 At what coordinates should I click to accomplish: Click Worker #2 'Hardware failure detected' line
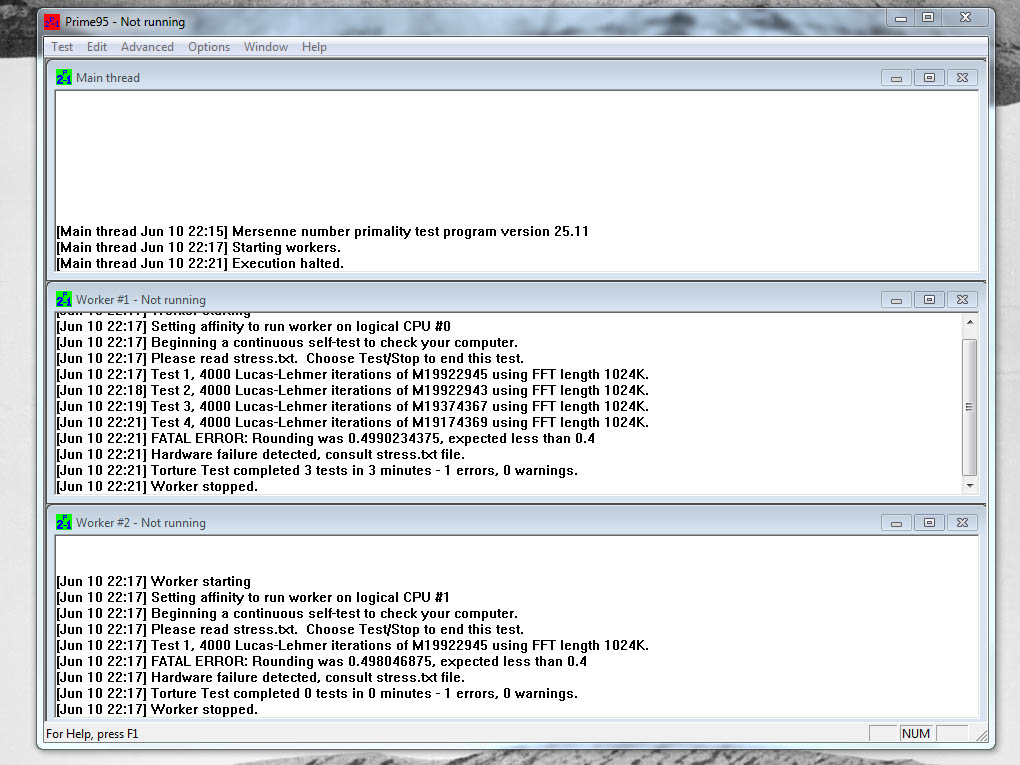pos(261,677)
